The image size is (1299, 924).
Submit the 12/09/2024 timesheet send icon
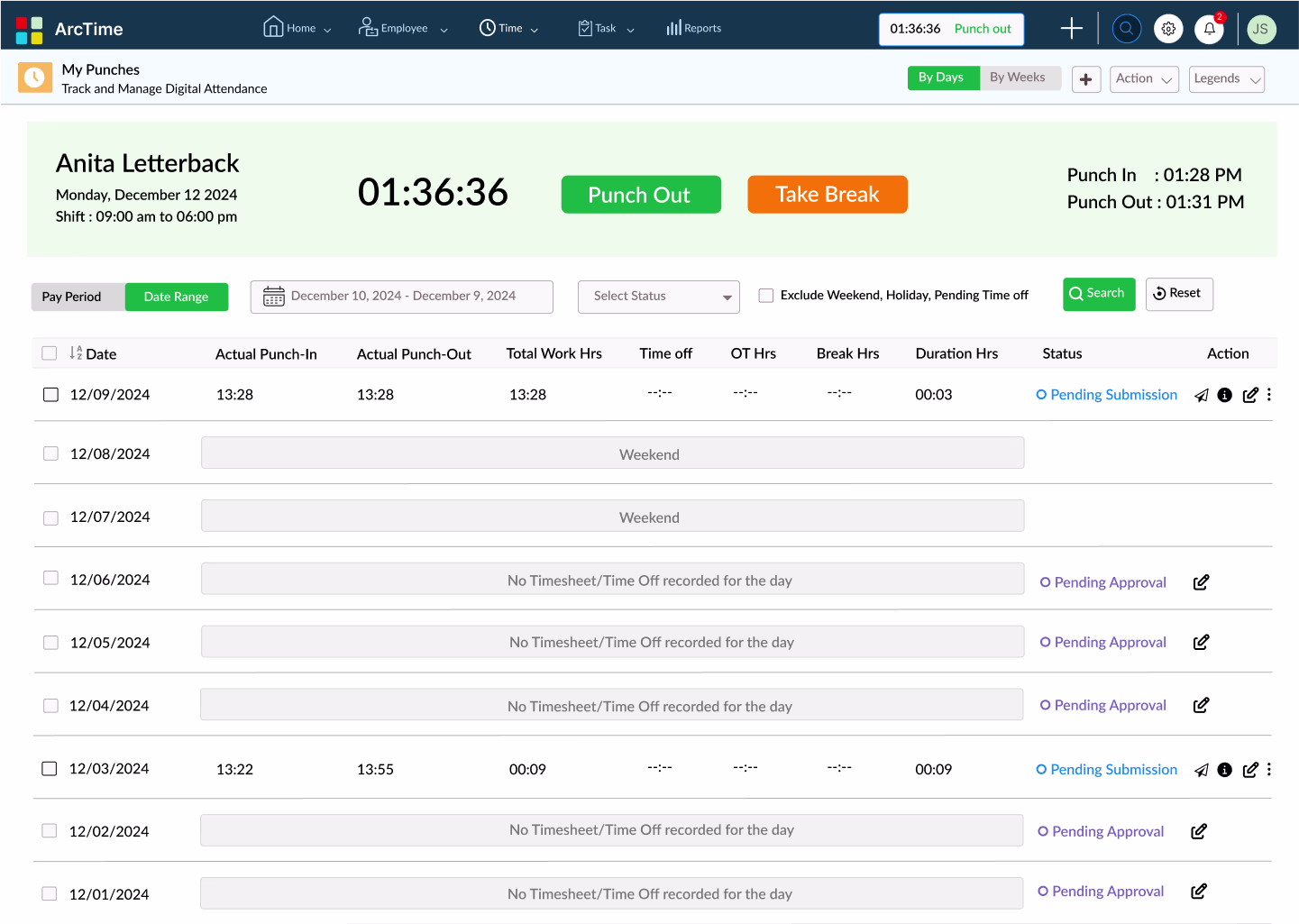pyautogui.click(x=1201, y=395)
